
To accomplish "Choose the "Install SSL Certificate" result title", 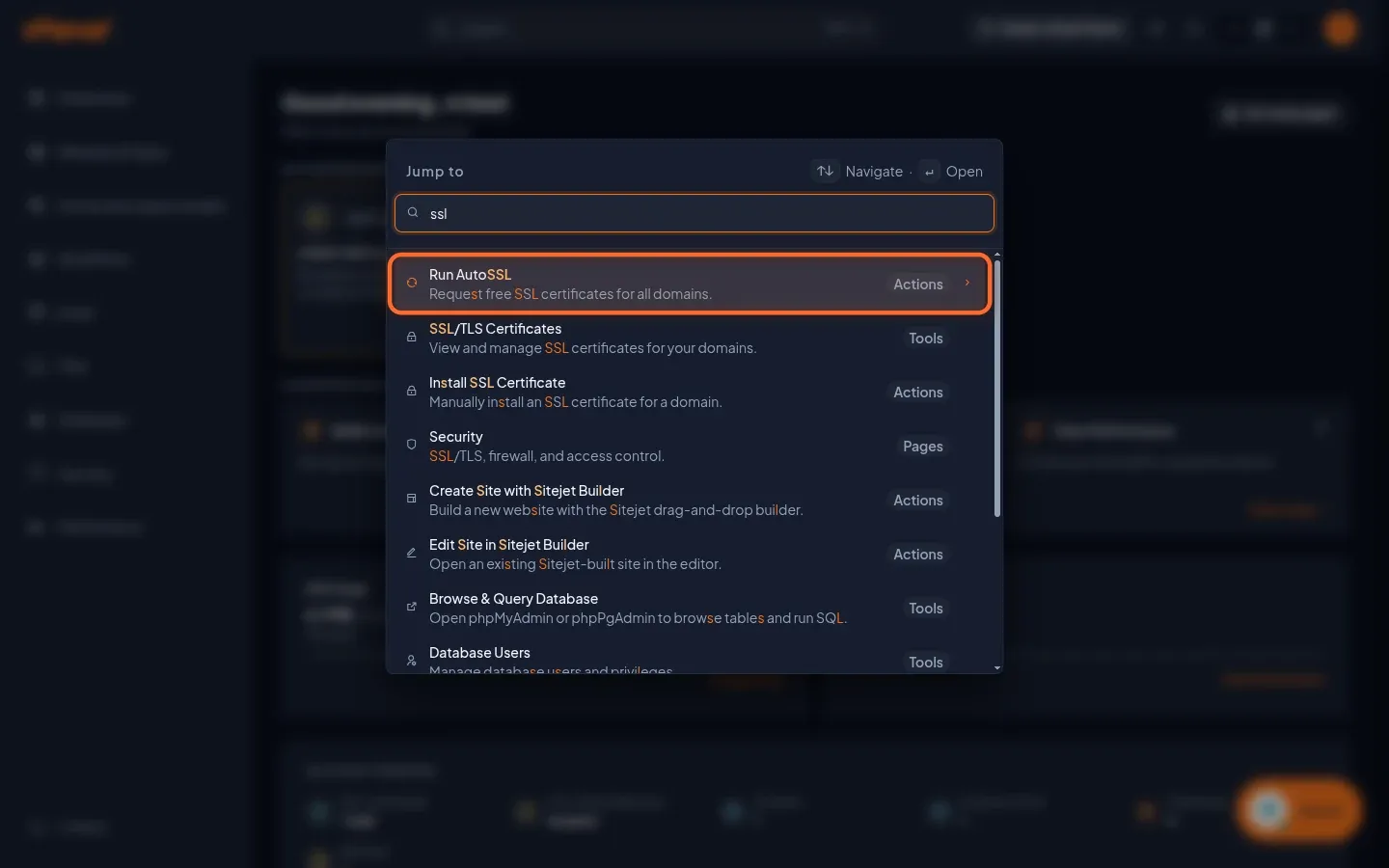I will click(497, 383).
